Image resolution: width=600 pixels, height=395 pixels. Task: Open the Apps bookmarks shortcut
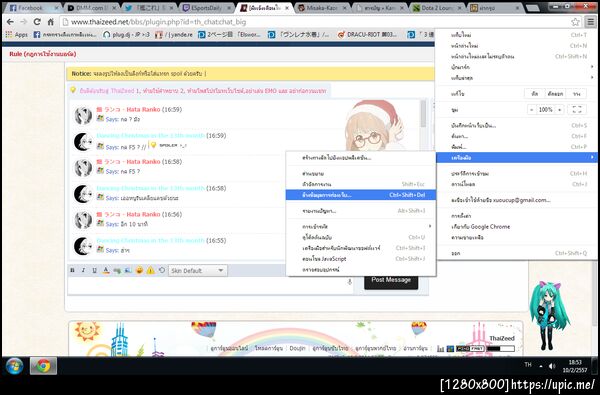point(16,35)
